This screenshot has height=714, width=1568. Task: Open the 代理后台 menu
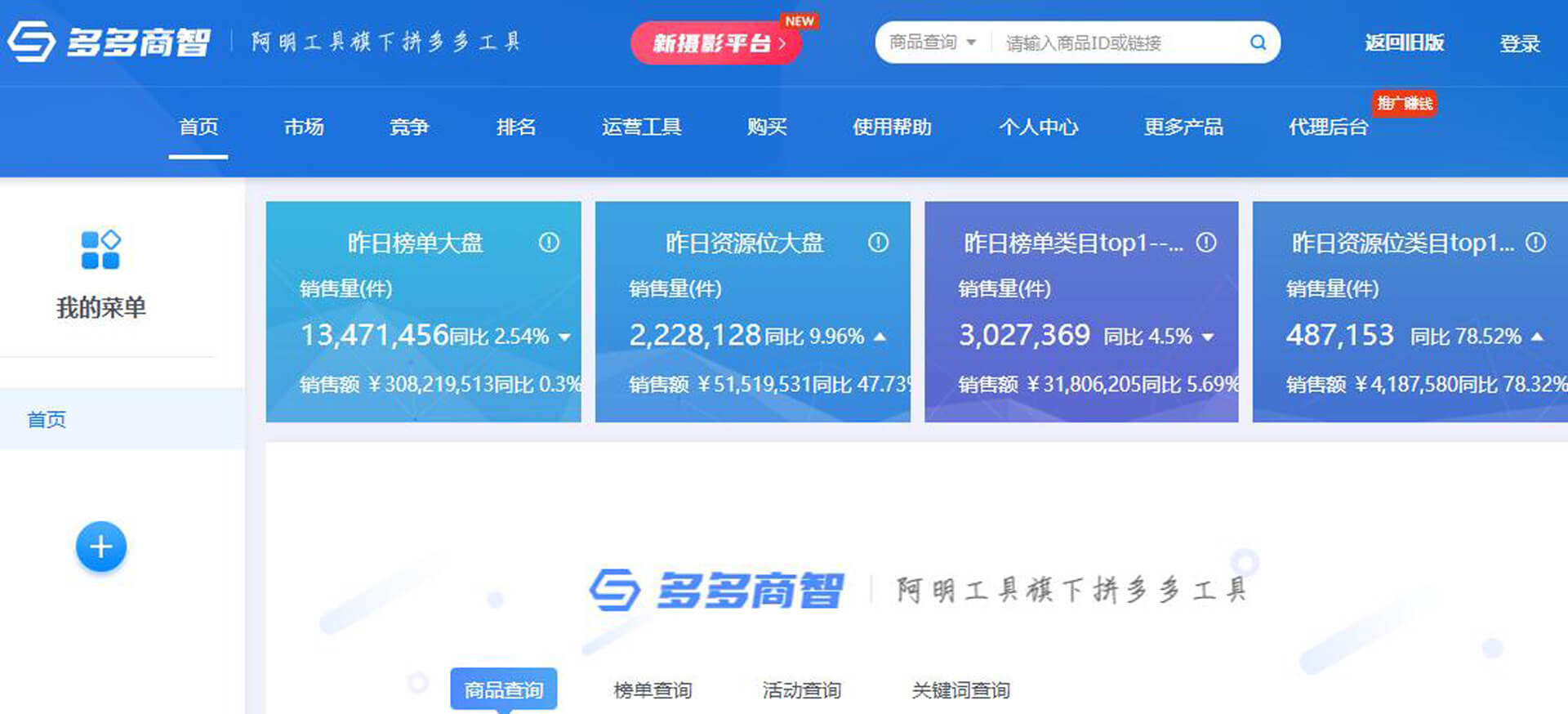tap(1328, 127)
